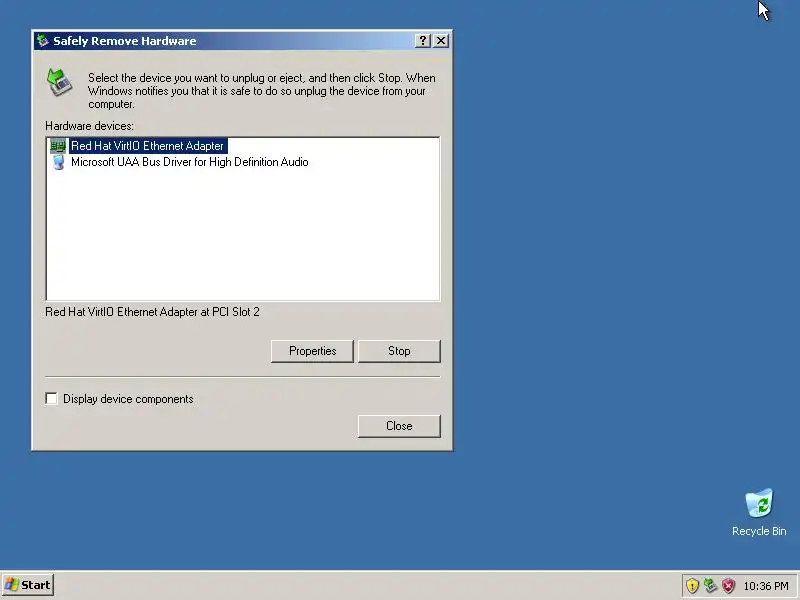
Task: Stop the selected hardware device
Action: click(x=399, y=351)
